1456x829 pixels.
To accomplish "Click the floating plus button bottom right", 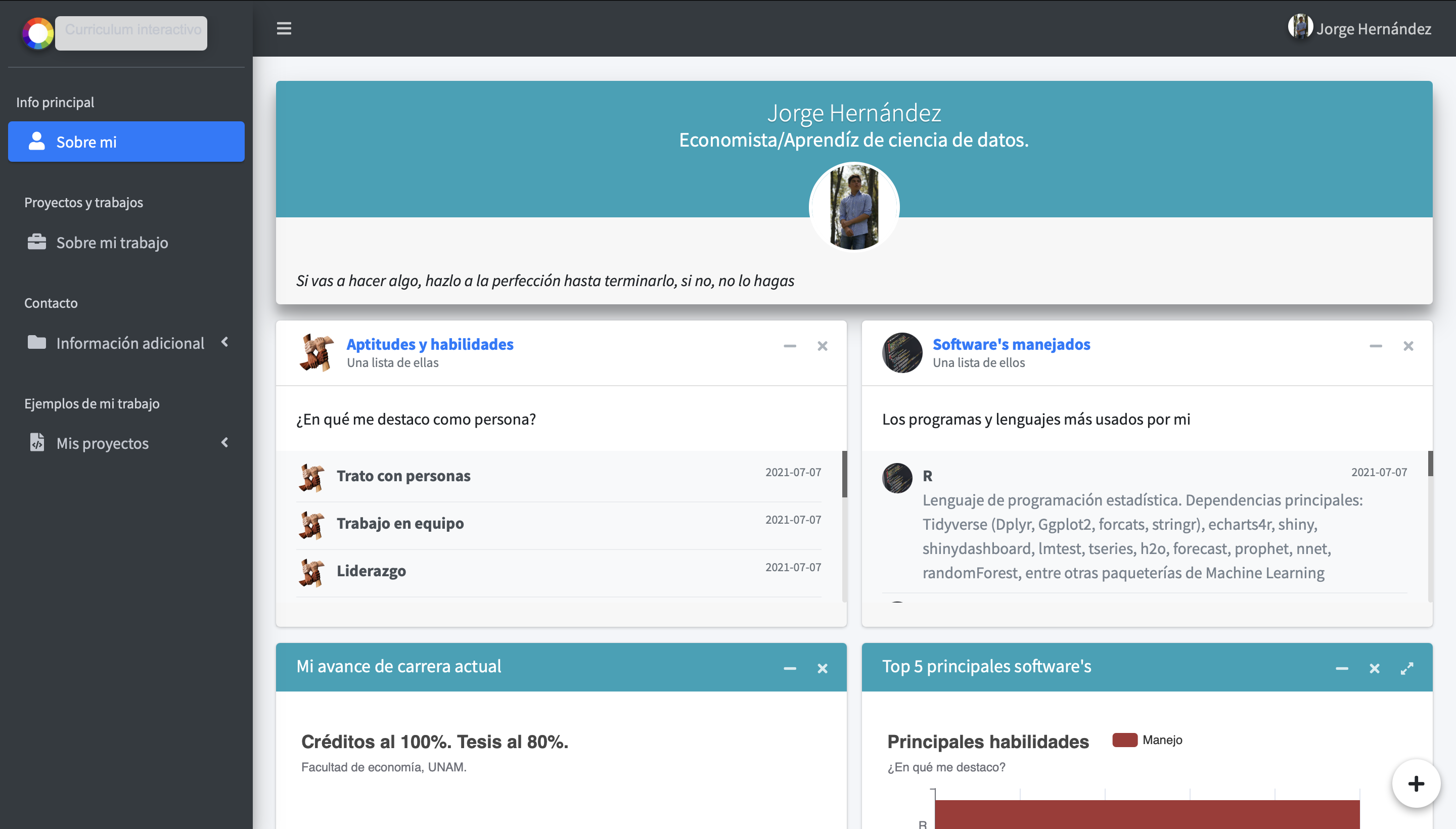I will pos(1416,784).
